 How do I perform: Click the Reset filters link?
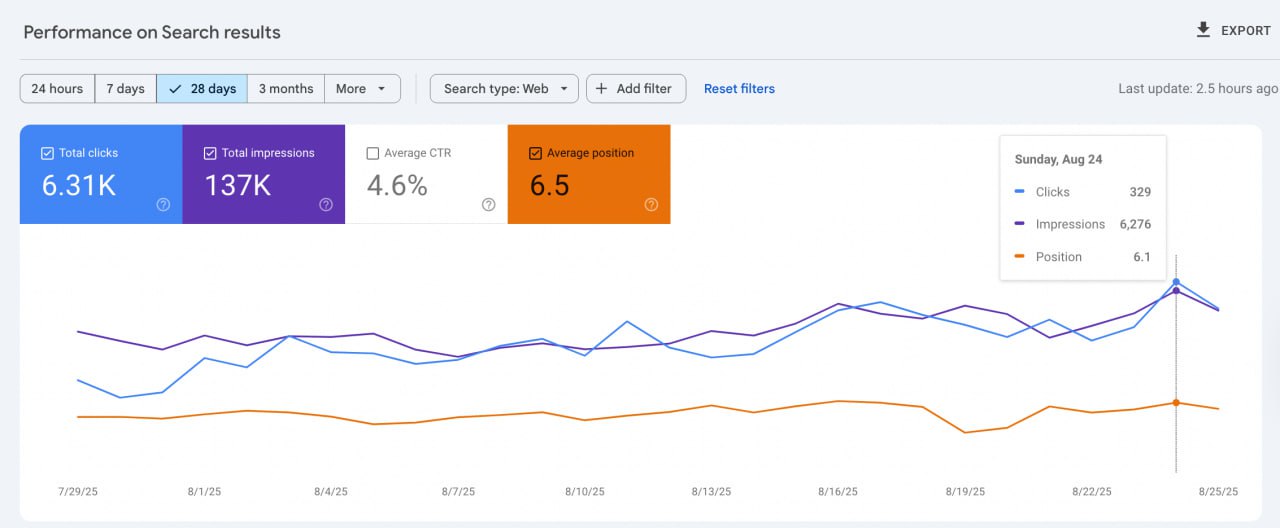click(x=739, y=89)
